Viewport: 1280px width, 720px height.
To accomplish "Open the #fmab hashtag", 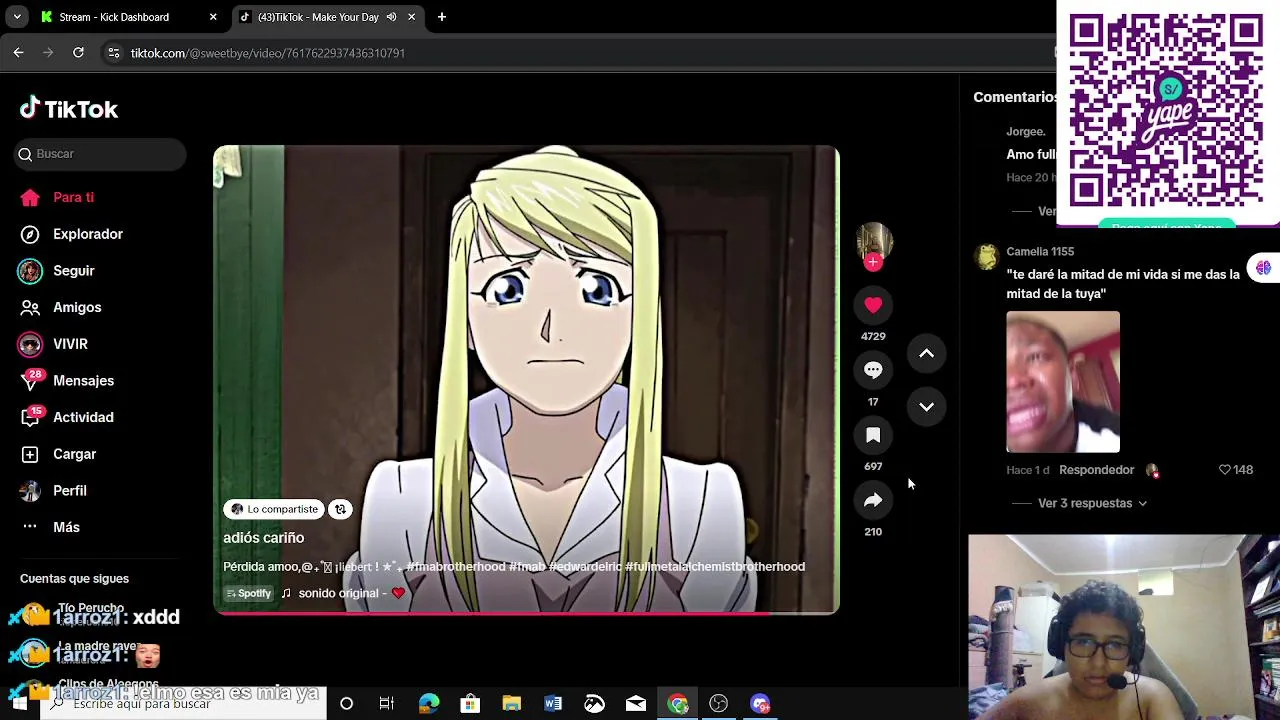I will (527, 566).
